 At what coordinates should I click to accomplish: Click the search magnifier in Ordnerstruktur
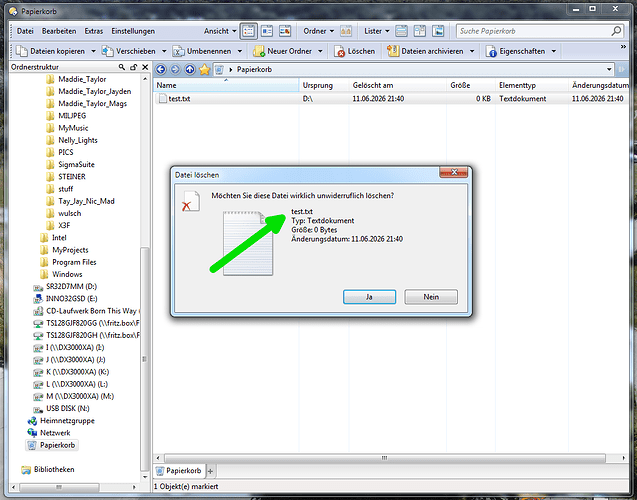coord(121,67)
